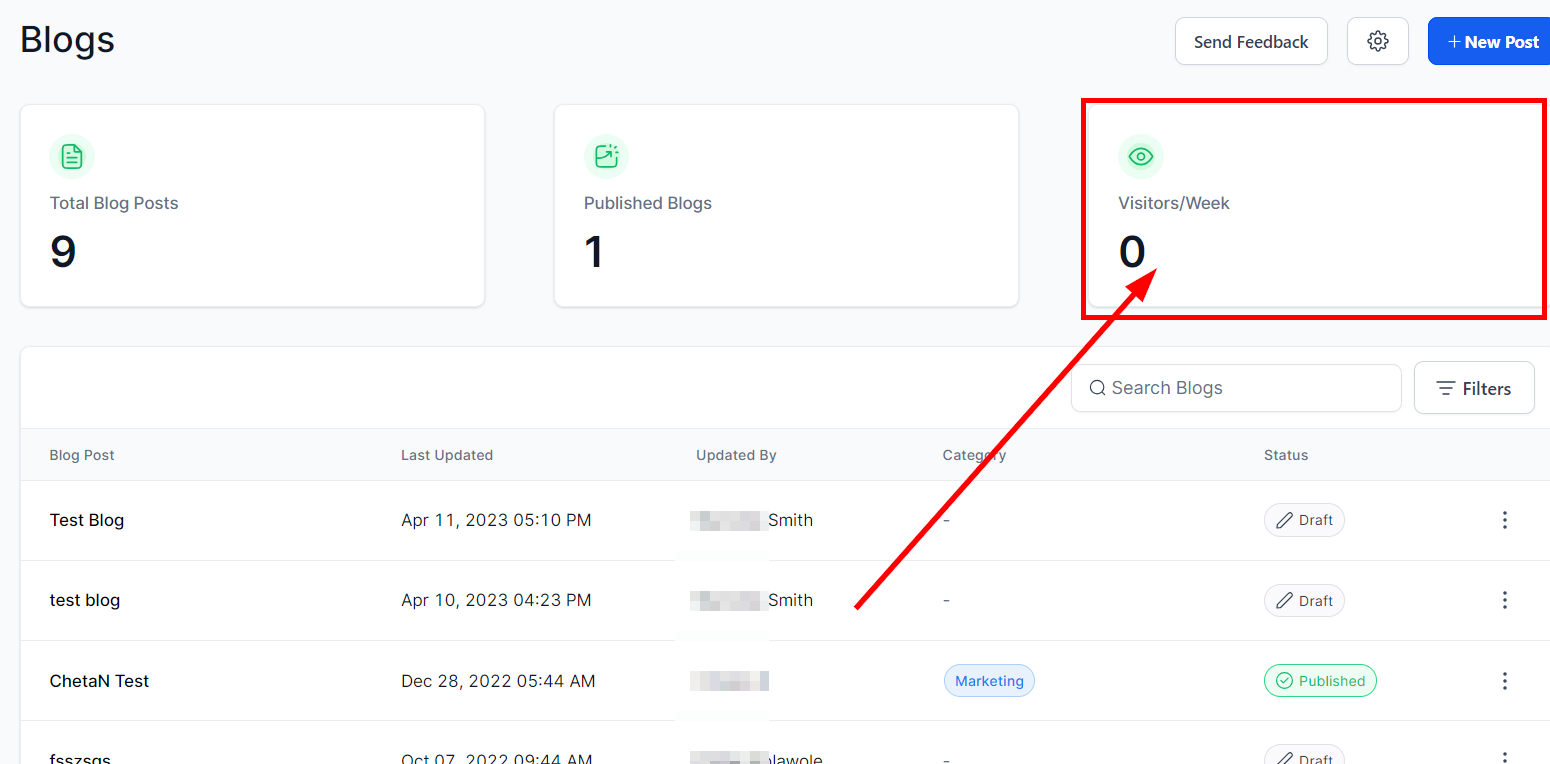
Task: Open the Filters dropdown
Action: pyautogui.click(x=1473, y=388)
